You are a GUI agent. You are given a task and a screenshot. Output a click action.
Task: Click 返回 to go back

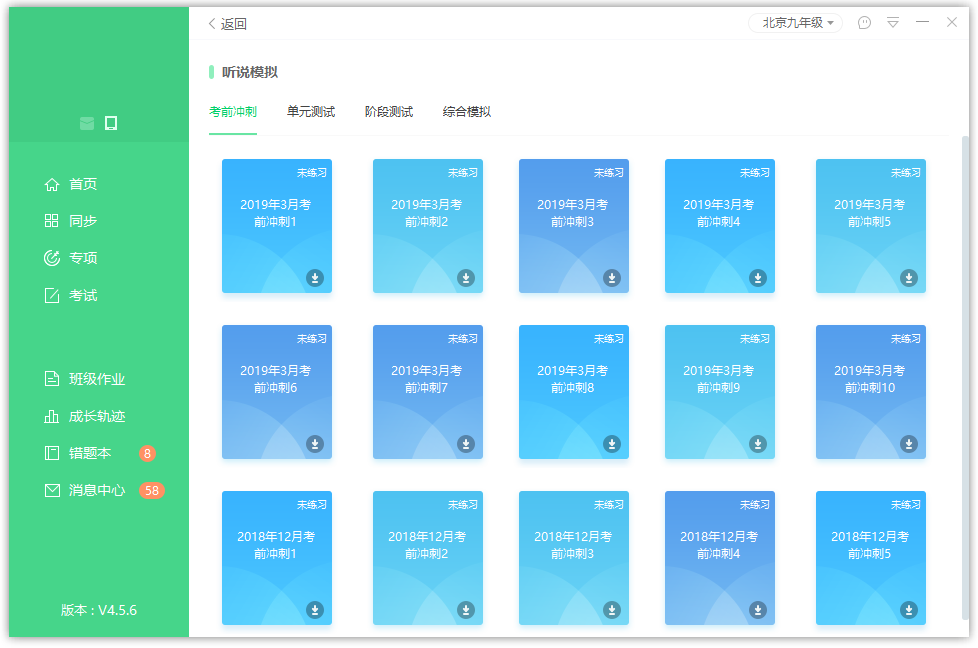[228, 24]
